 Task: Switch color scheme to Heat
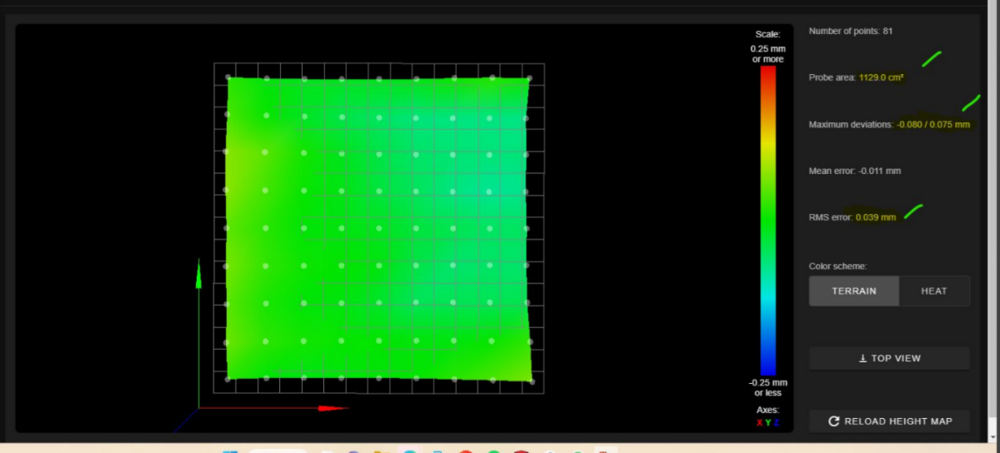[934, 291]
